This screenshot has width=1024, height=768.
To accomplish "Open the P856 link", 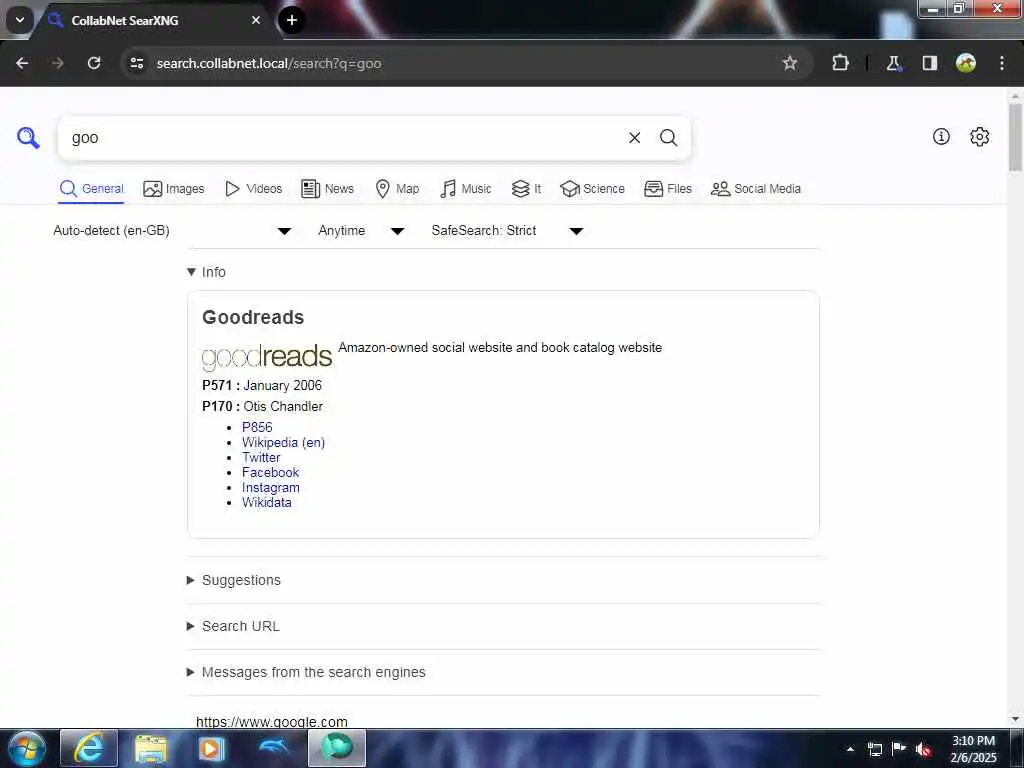I will 257,427.
